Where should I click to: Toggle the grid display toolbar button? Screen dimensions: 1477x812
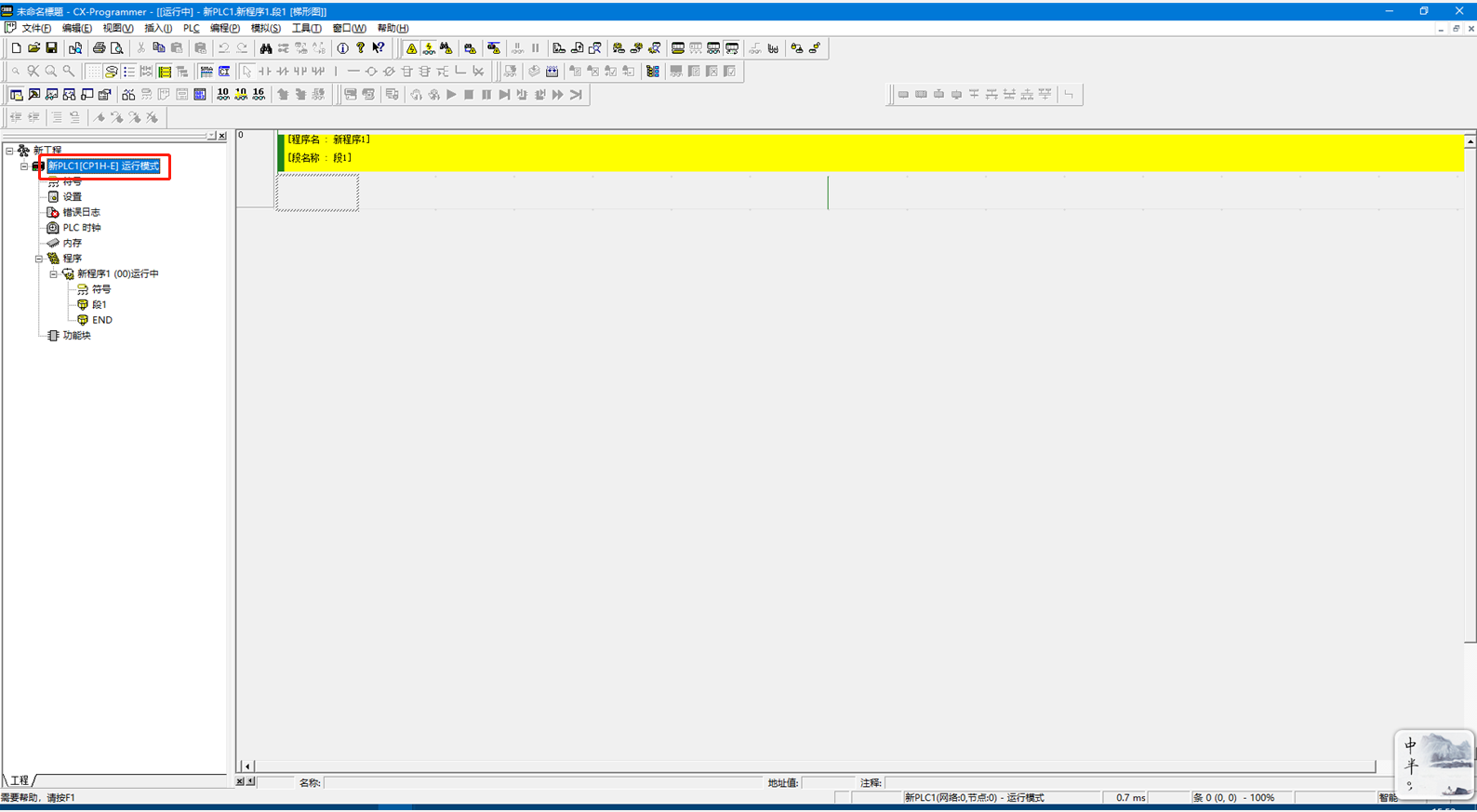[x=93, y=72]
